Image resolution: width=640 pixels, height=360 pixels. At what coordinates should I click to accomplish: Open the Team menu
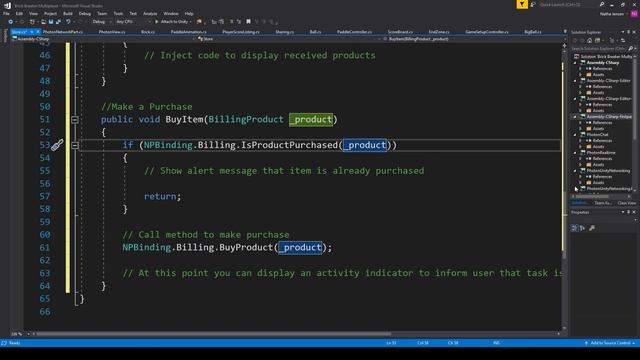click(x=102, y=13)
